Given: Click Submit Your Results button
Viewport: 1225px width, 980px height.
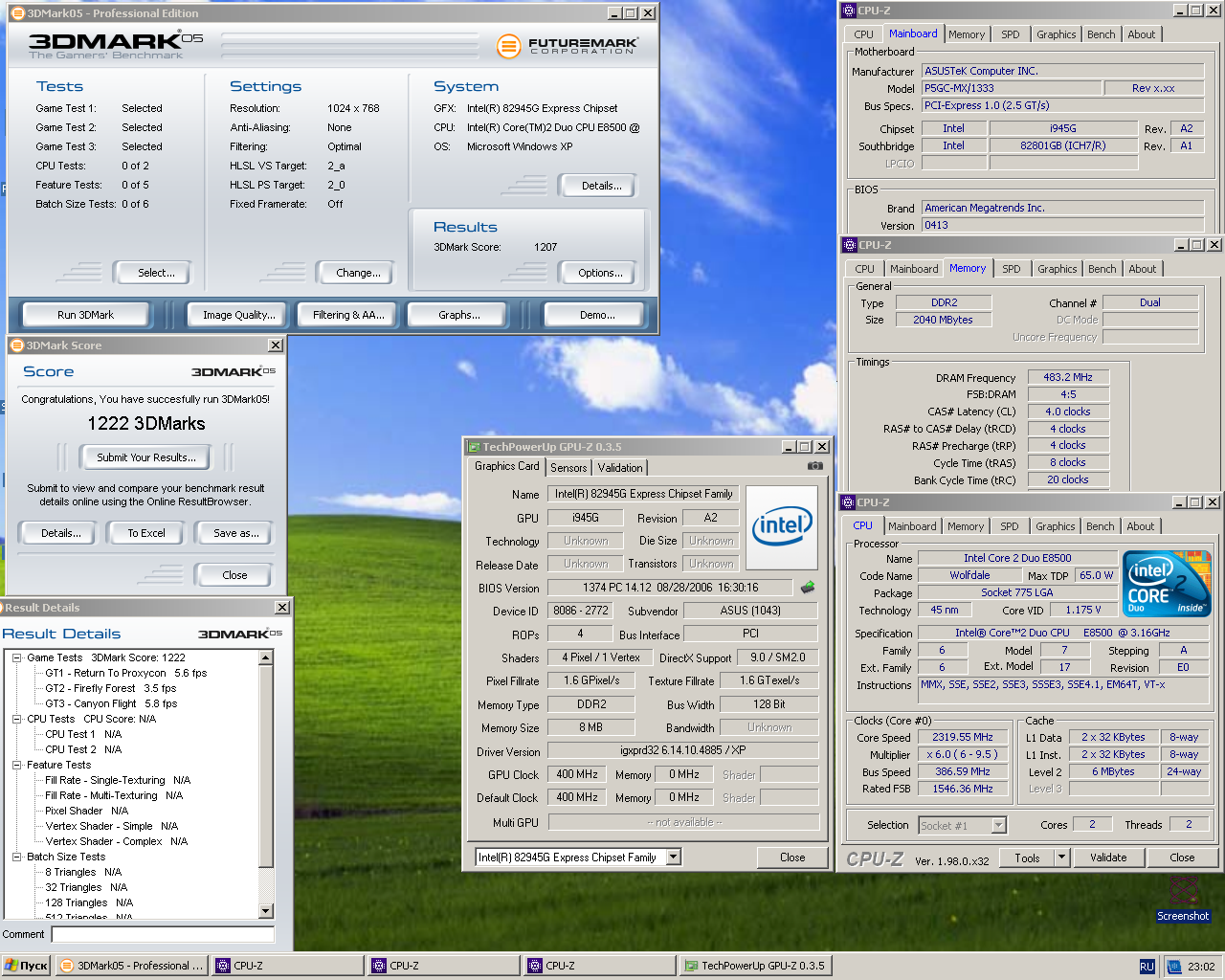Looking at the screenshot, I should pyautogui.click(x=145, y=457).
